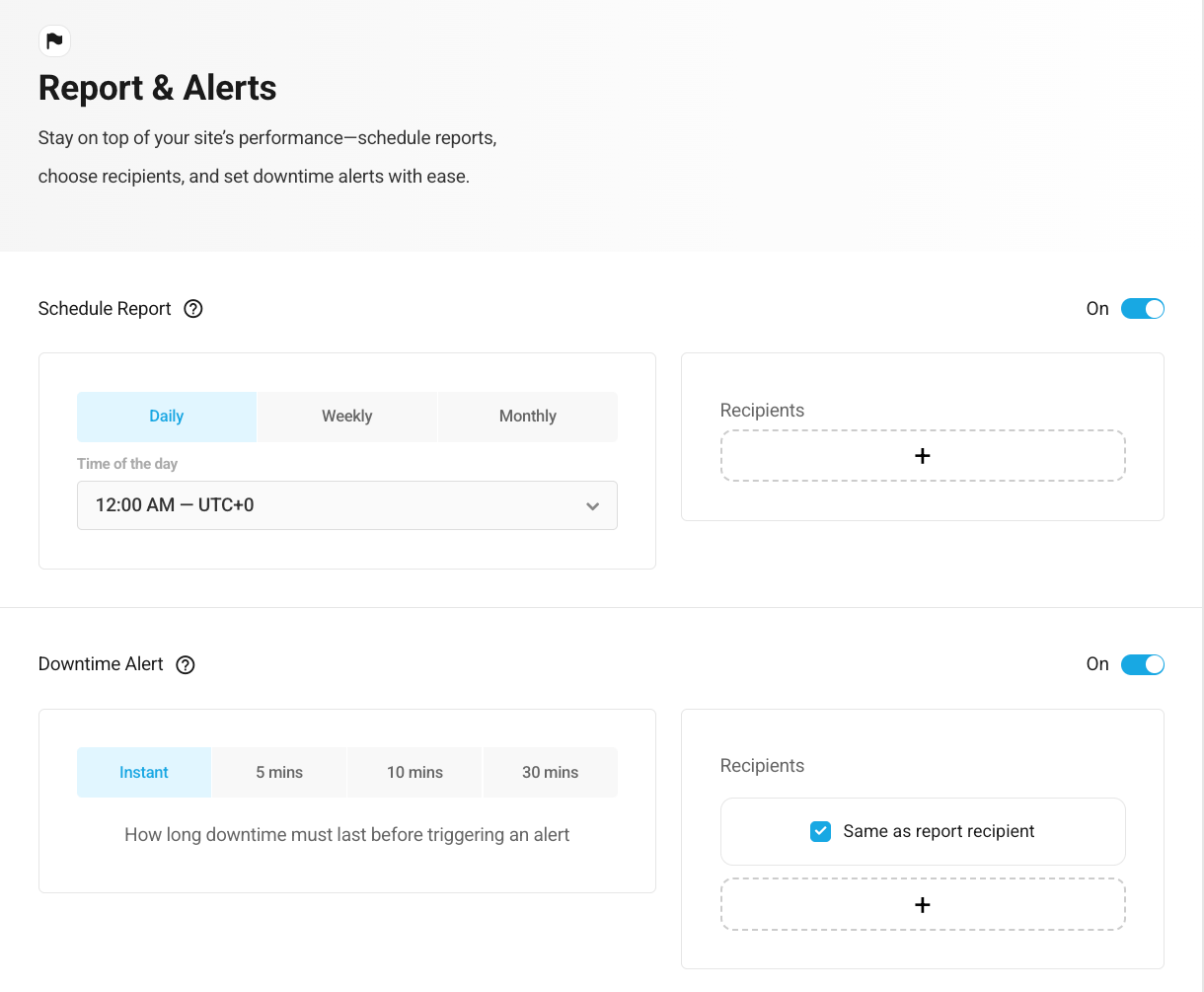Switch to Weekly report frequency
Viewport: 1204px width, 992px height.
tap(346, 417)
